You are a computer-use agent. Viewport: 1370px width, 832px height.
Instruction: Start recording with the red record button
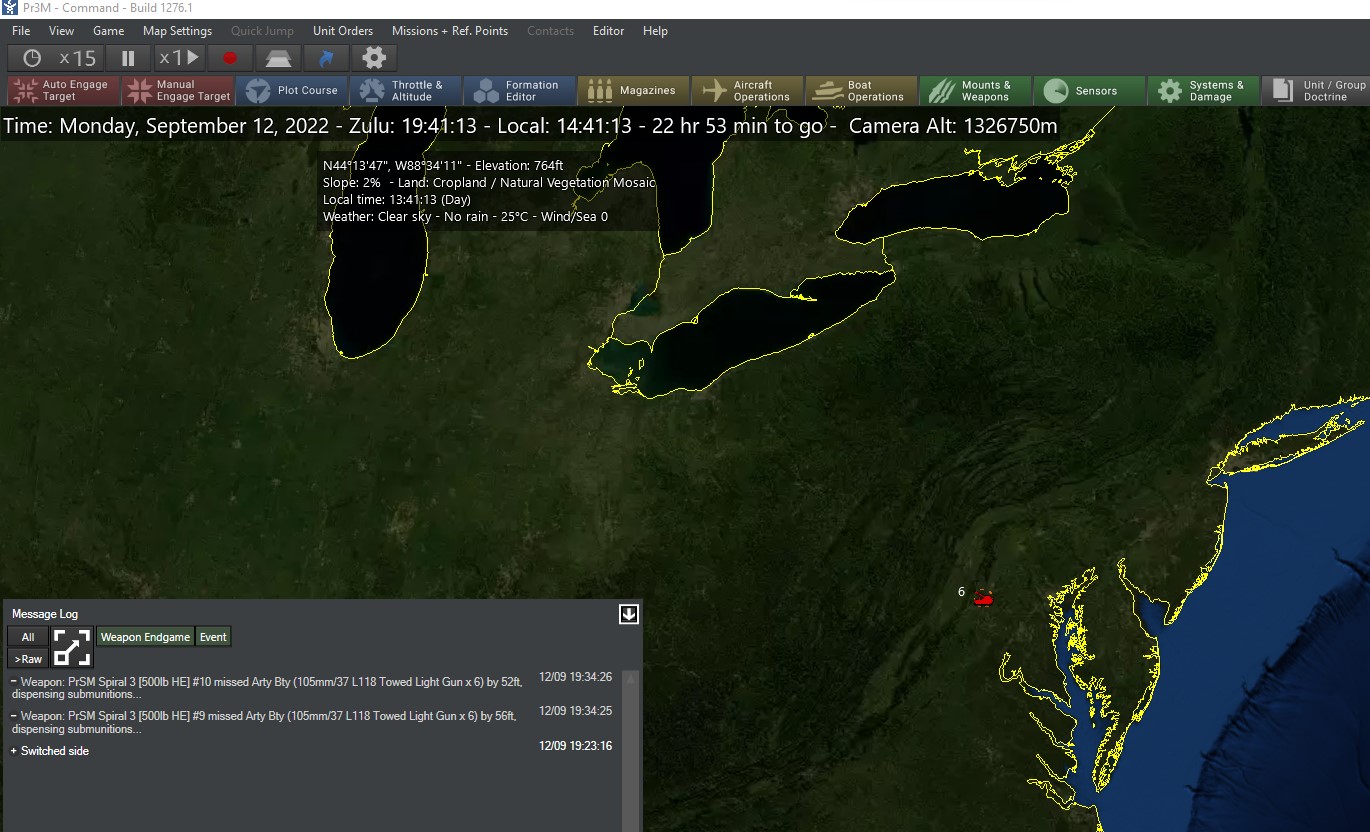(x=230, y=58)
